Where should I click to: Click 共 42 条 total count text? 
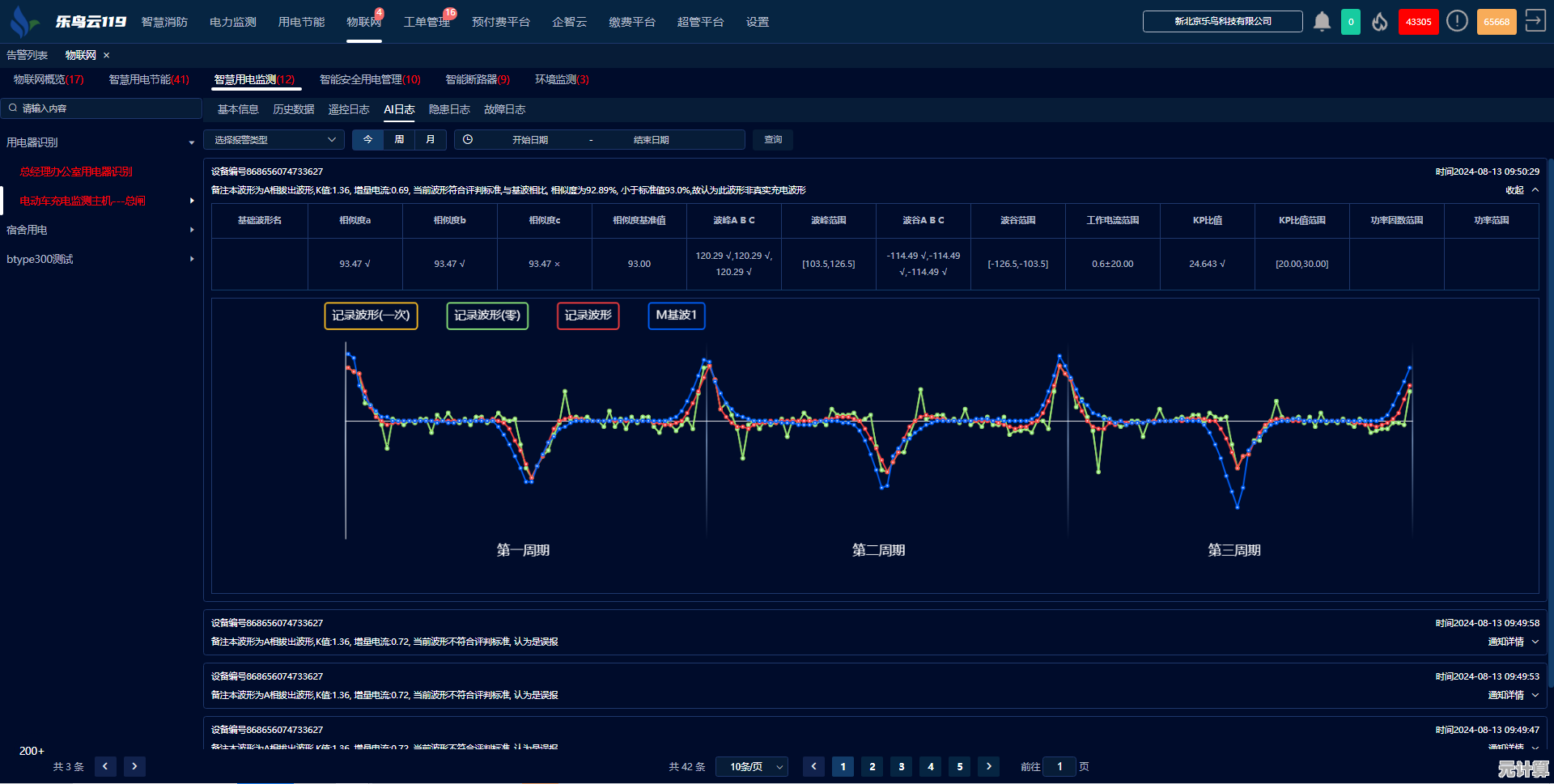click(x=687, y=766)
